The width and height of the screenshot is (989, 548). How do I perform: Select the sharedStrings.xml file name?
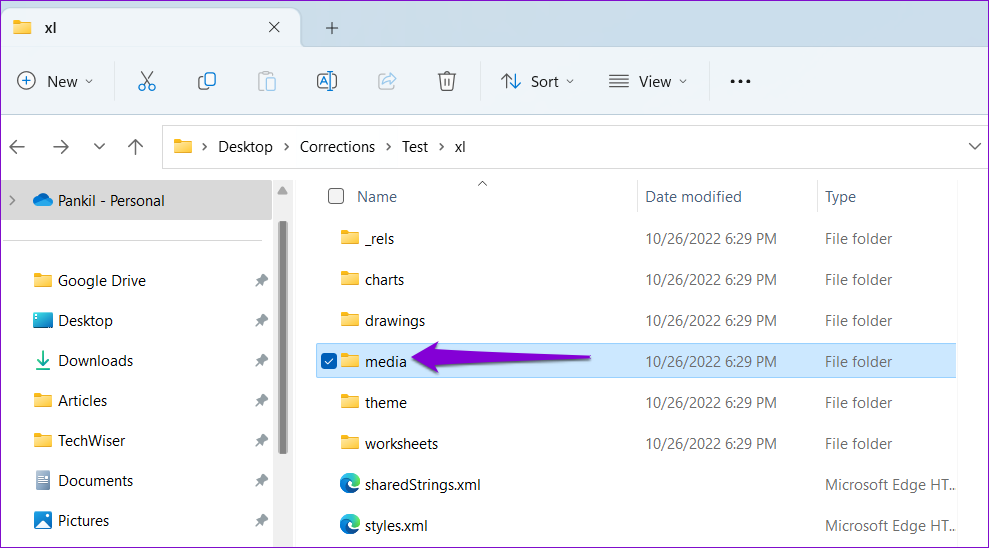[x=423, y=484]
